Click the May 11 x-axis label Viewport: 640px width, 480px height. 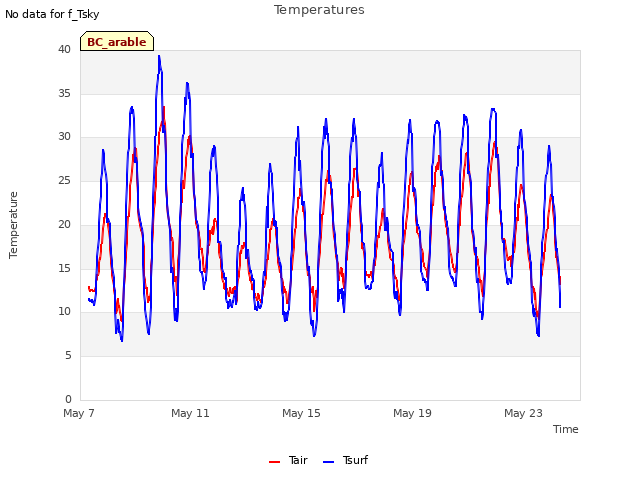pyautogui.click(x=190, y=413)
